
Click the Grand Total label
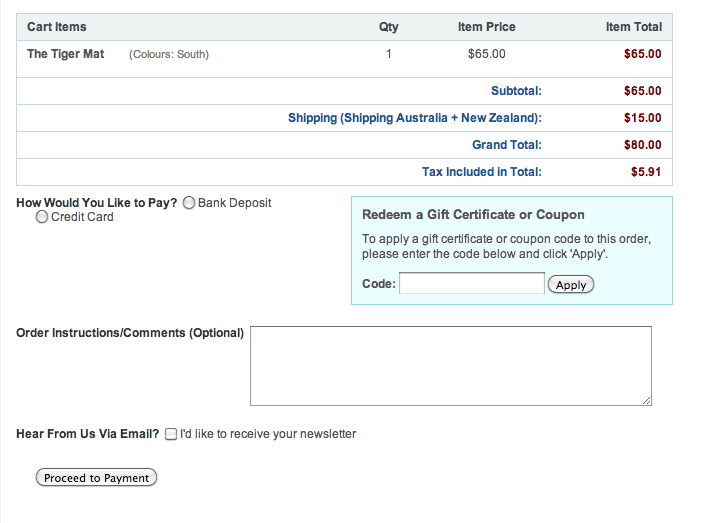[x=507, y=145]
